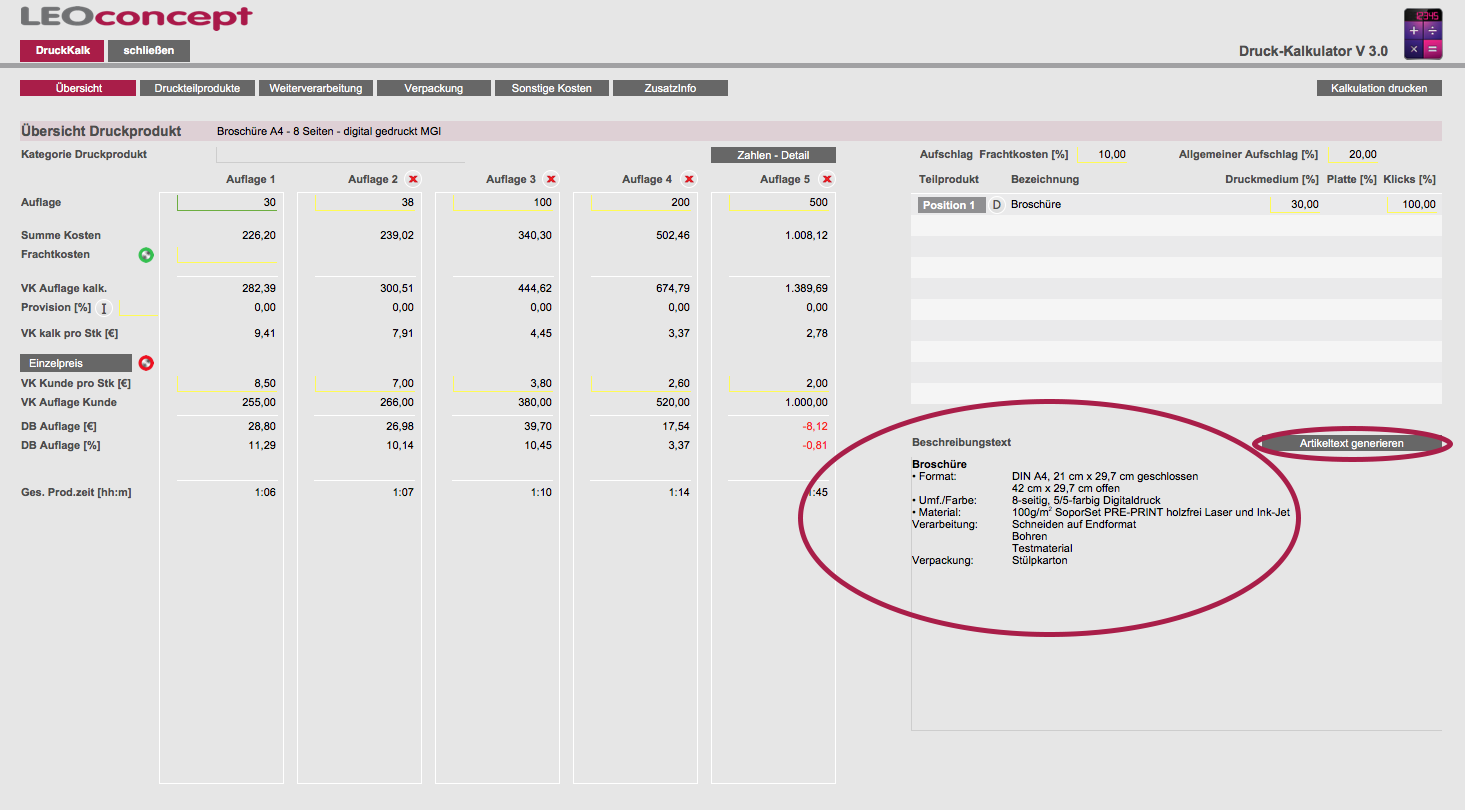Remove Auflage 4 column with red X
Image resolution: width=1465 pixels, height=810 pixels.
click(689, 179)
